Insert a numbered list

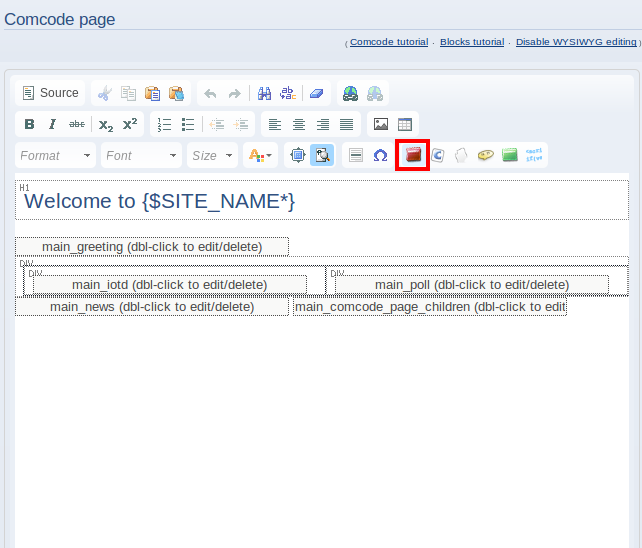click(165, 125)
